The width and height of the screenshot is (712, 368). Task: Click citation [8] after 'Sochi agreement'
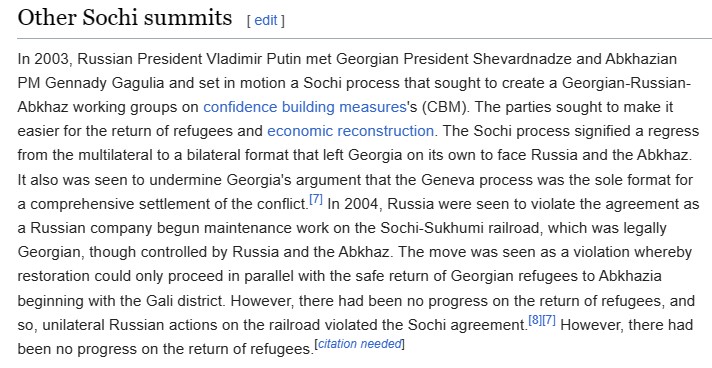pos(535,320)
